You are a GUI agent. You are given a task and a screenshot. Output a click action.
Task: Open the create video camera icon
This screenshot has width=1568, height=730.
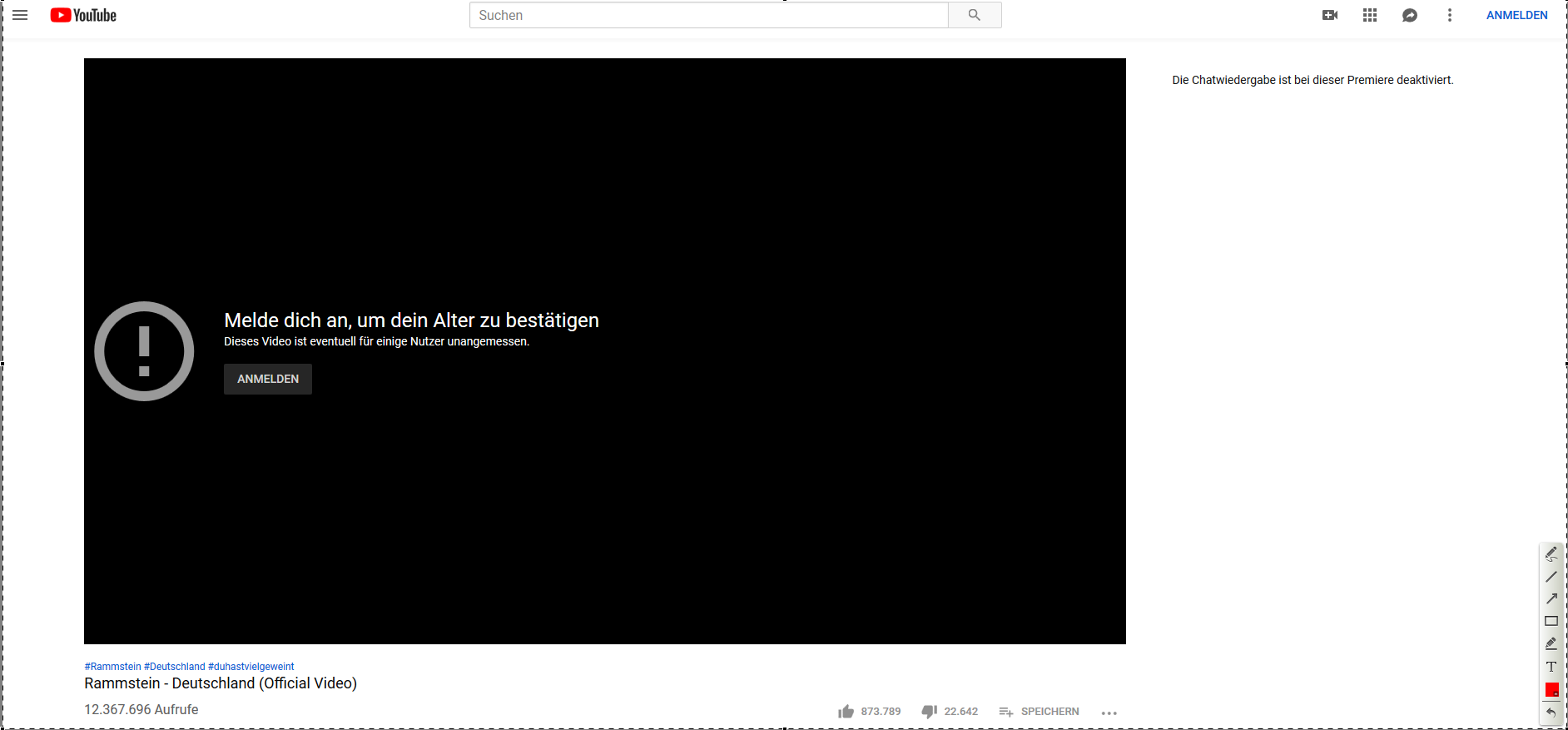[x=1330, y=15]
